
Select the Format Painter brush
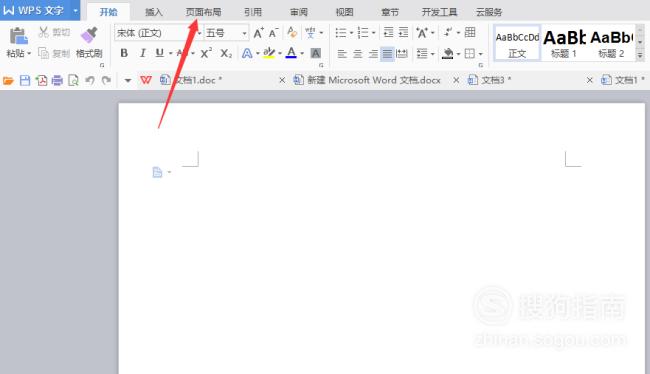[89, 35]
